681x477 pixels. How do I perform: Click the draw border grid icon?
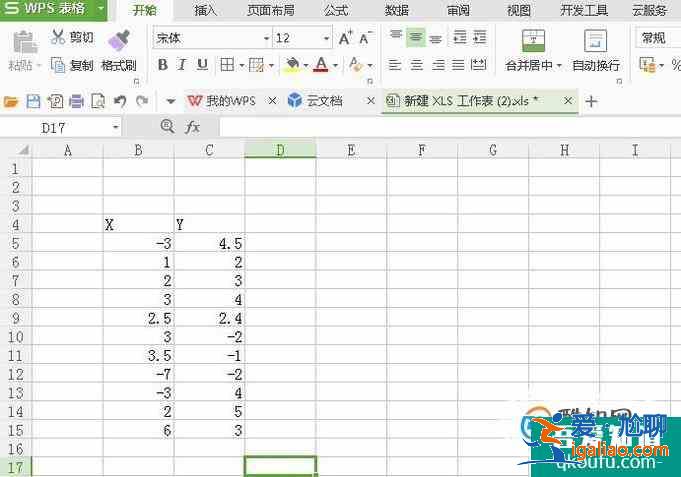256,65
